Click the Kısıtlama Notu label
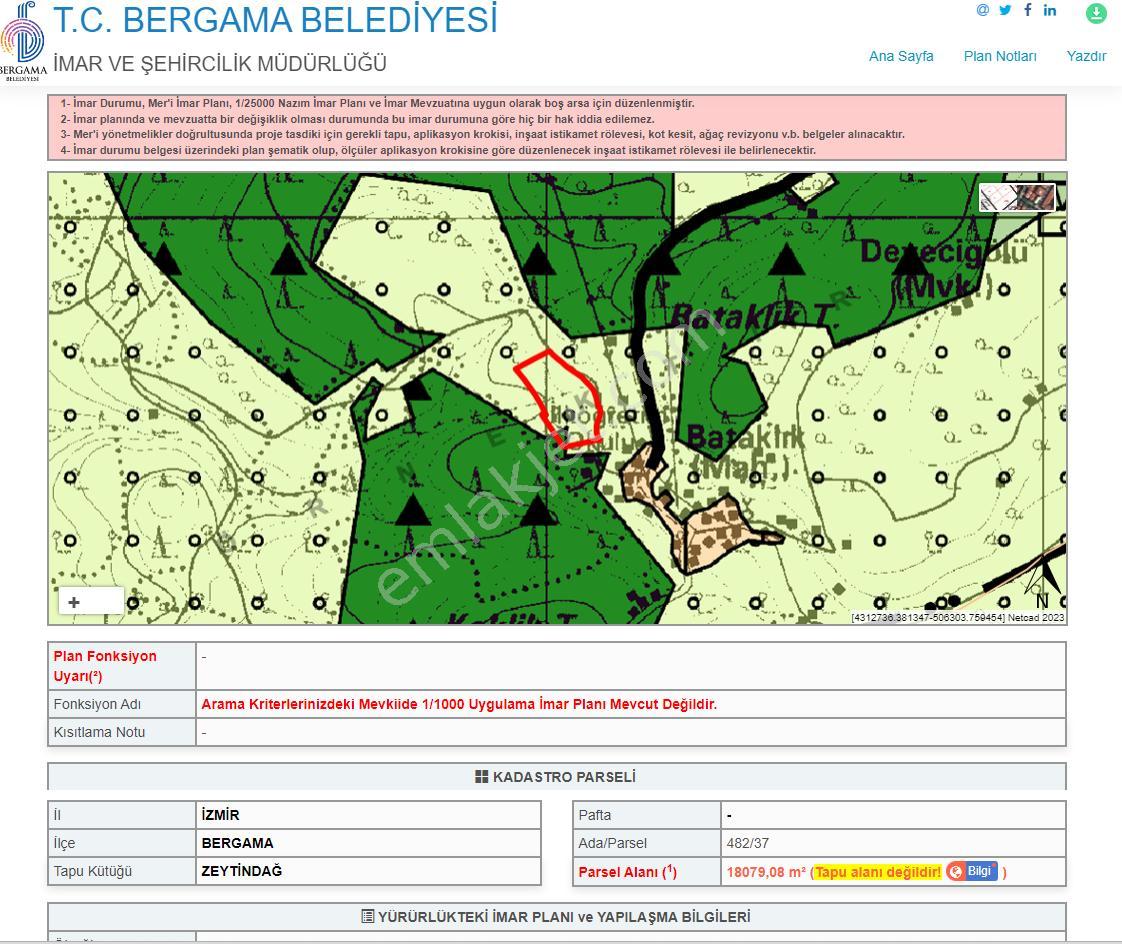Image resolution: width=1122 pixels, height=944 pixels. tap(99, 732)
